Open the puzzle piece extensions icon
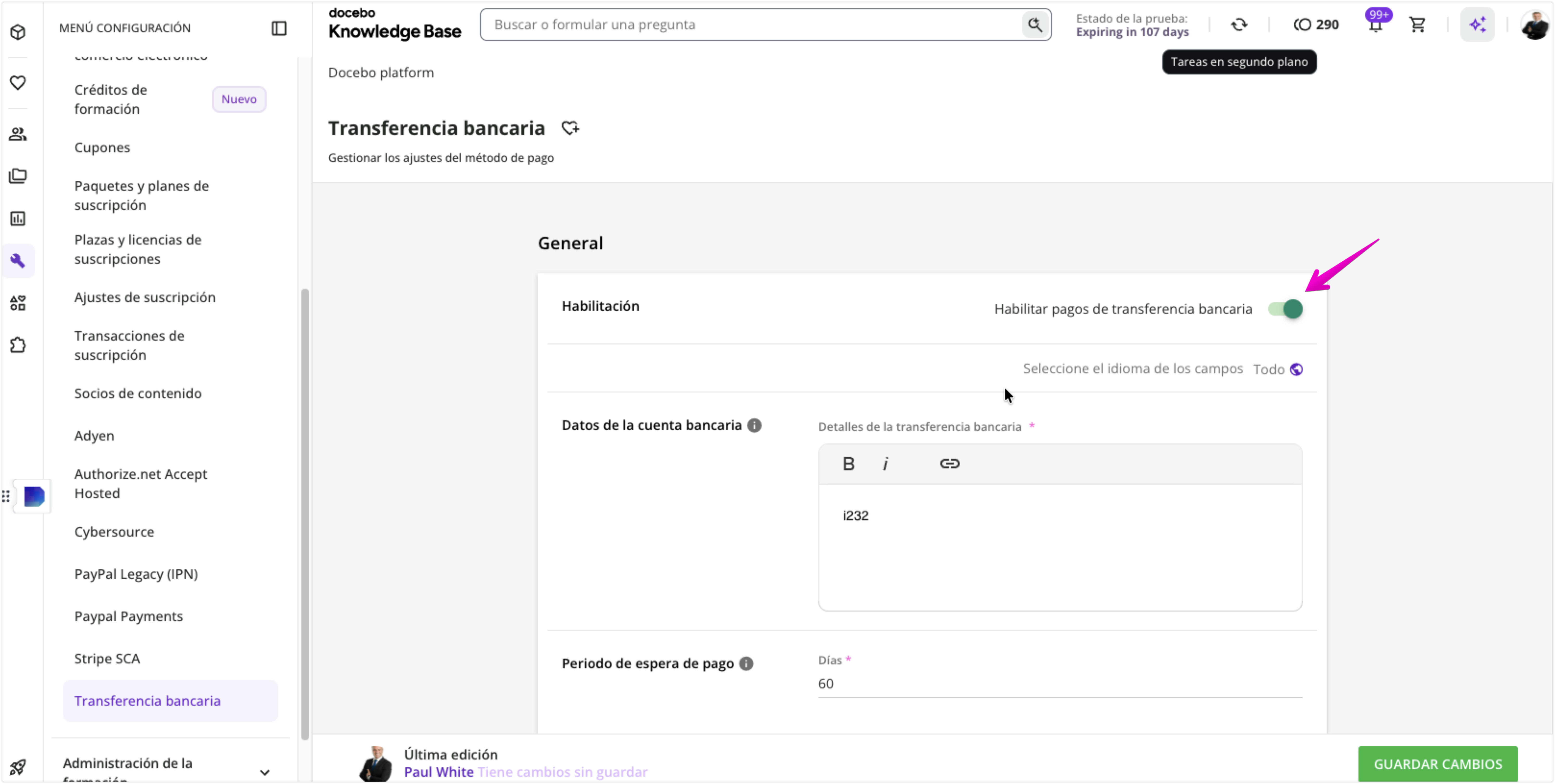The height and width of the screenshot is (784, 1555). [18, 345]
